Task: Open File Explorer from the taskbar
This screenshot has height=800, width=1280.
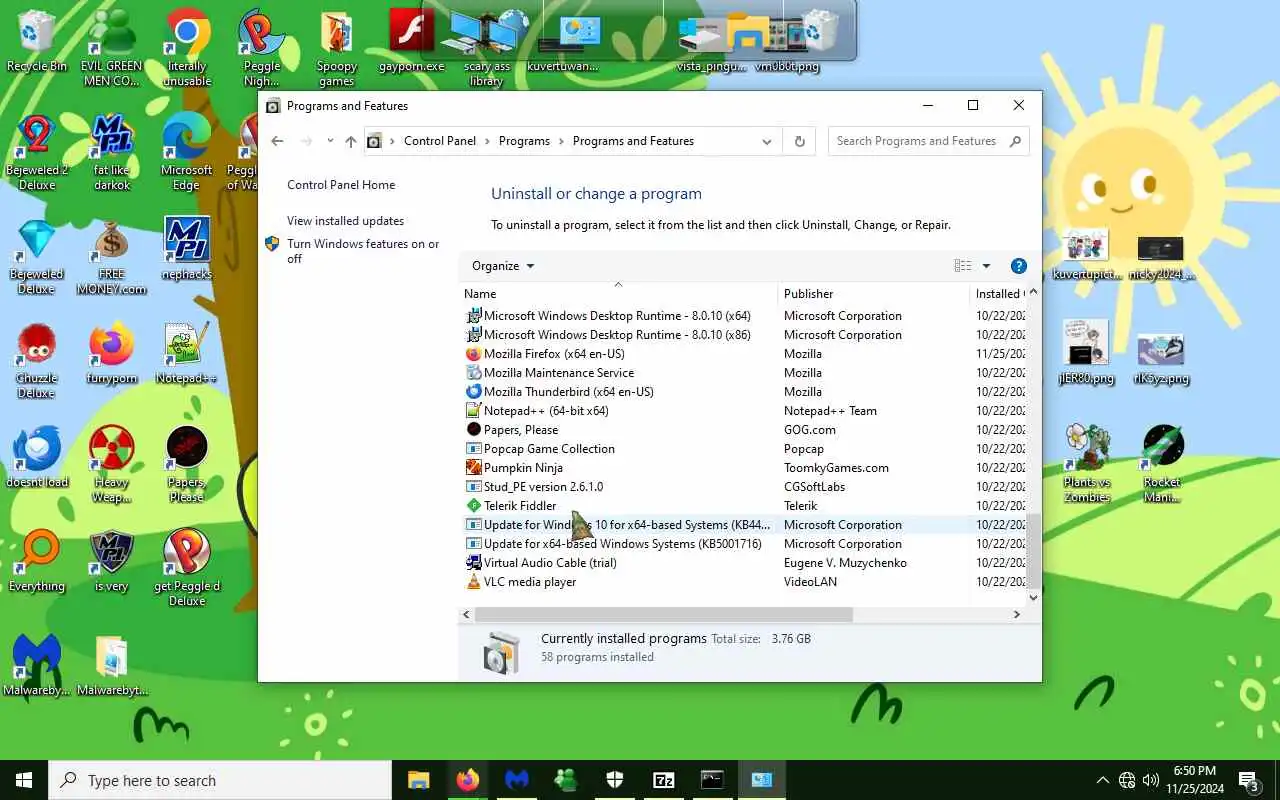Action: (x=418, y=780)
